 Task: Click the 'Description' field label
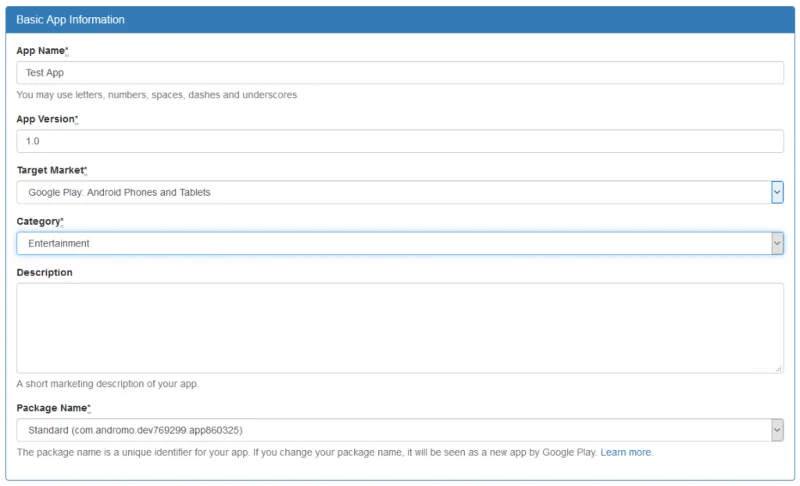coord(44,272)
